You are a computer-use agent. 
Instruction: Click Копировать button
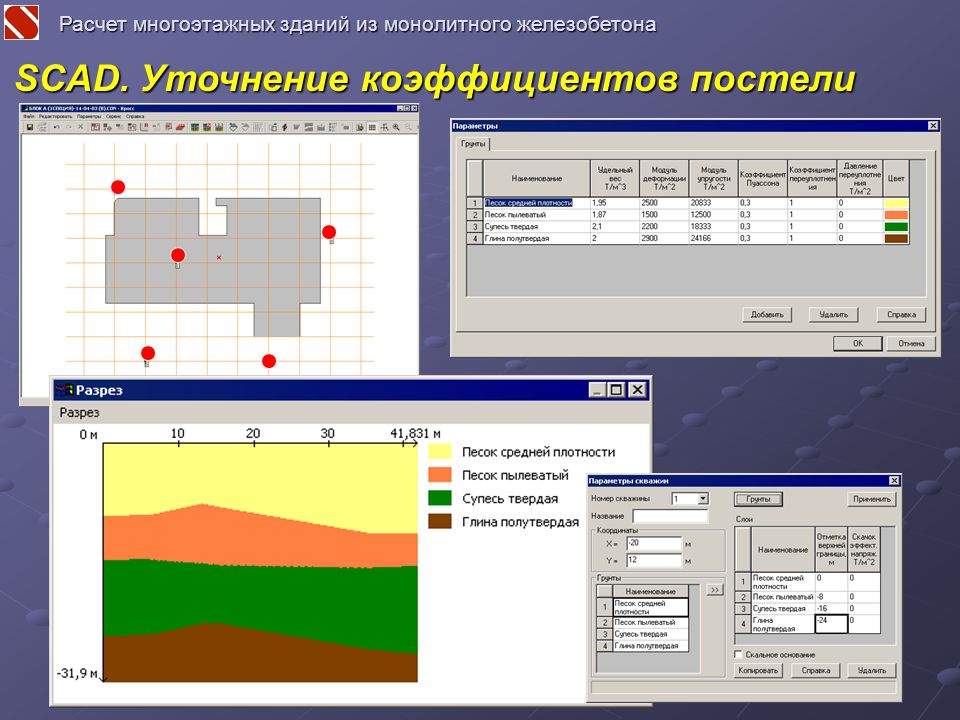point(758,670)
